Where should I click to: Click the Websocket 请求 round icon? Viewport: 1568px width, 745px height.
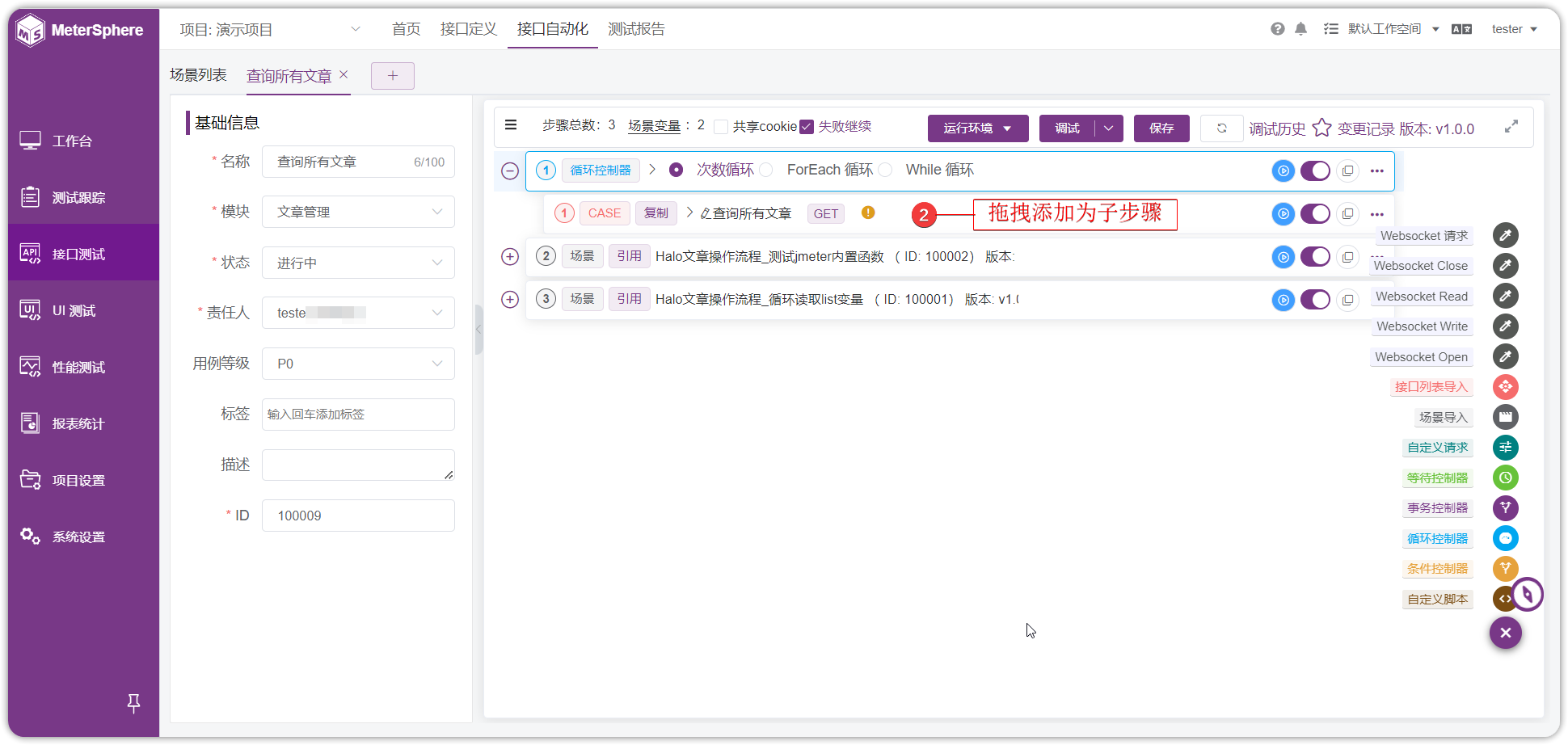click(x=1505, y=235)
